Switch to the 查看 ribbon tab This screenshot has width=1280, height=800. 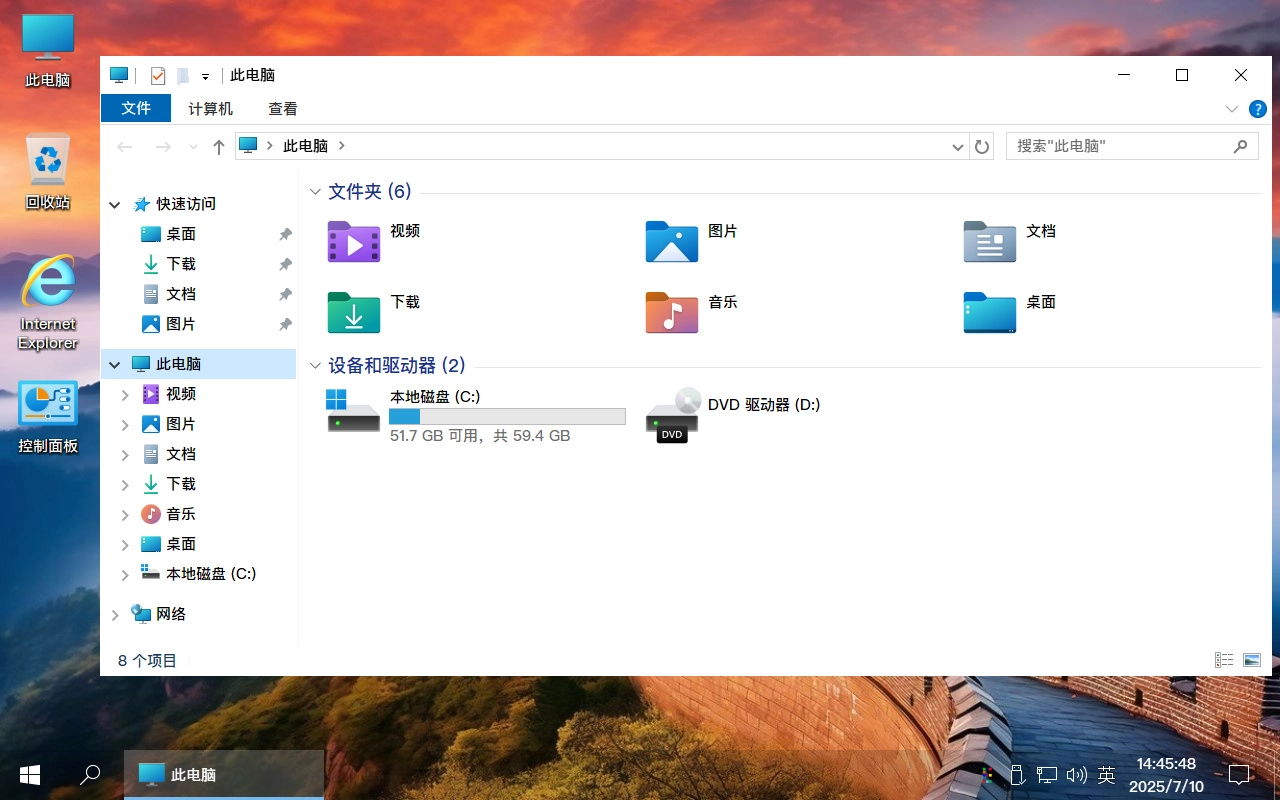(283, 108)
